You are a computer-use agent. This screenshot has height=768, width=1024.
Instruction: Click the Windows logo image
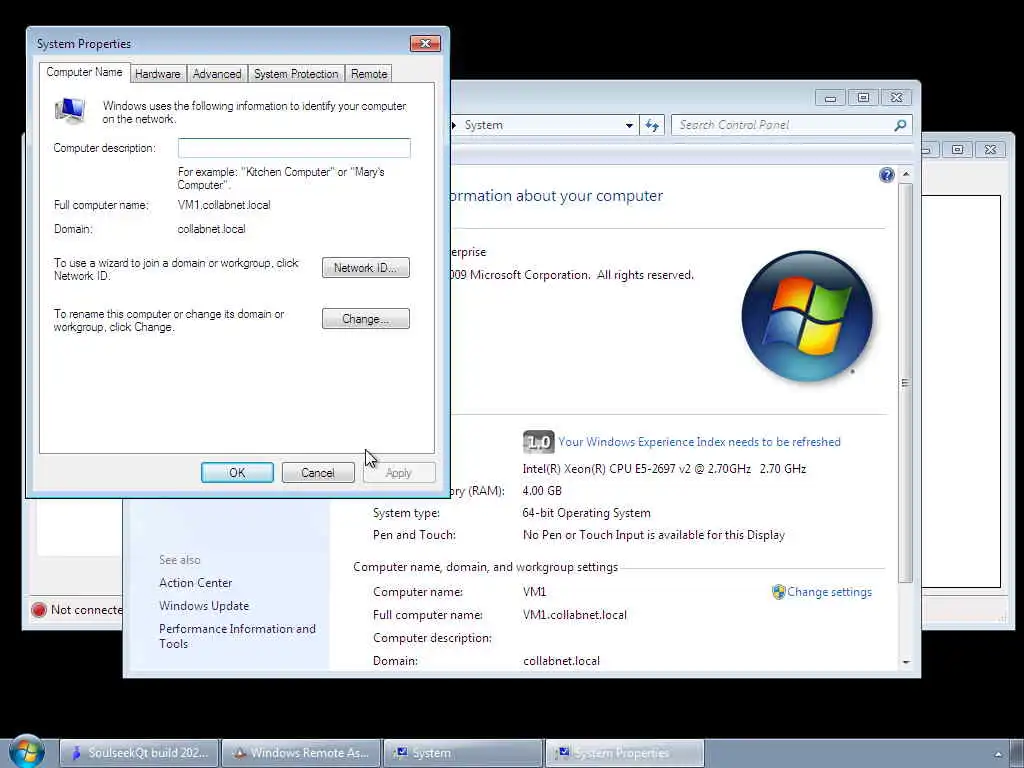point(807,315)
